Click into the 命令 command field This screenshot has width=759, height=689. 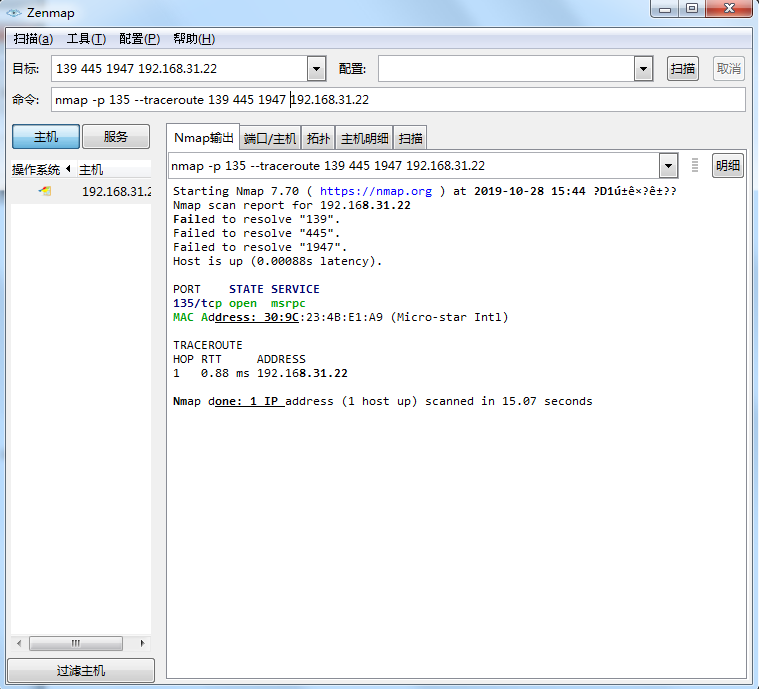coord(398,100)
